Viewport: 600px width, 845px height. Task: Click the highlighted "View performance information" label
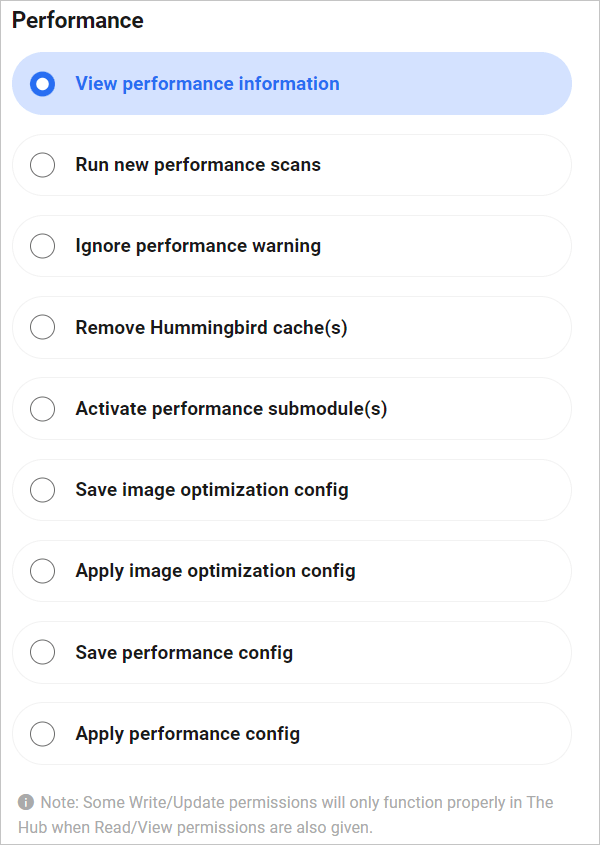click(207, 83)
